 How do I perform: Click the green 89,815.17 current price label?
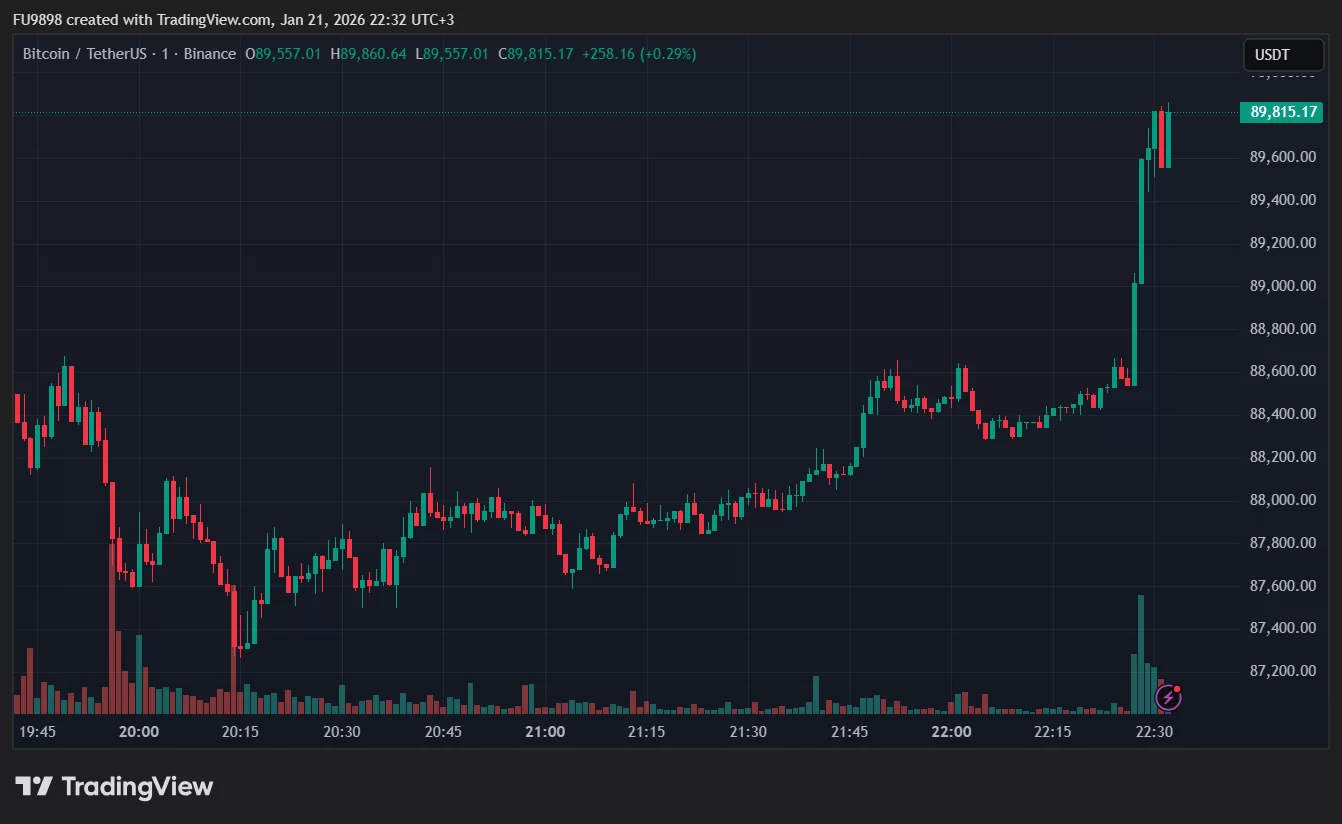(x=1280, y=112)
